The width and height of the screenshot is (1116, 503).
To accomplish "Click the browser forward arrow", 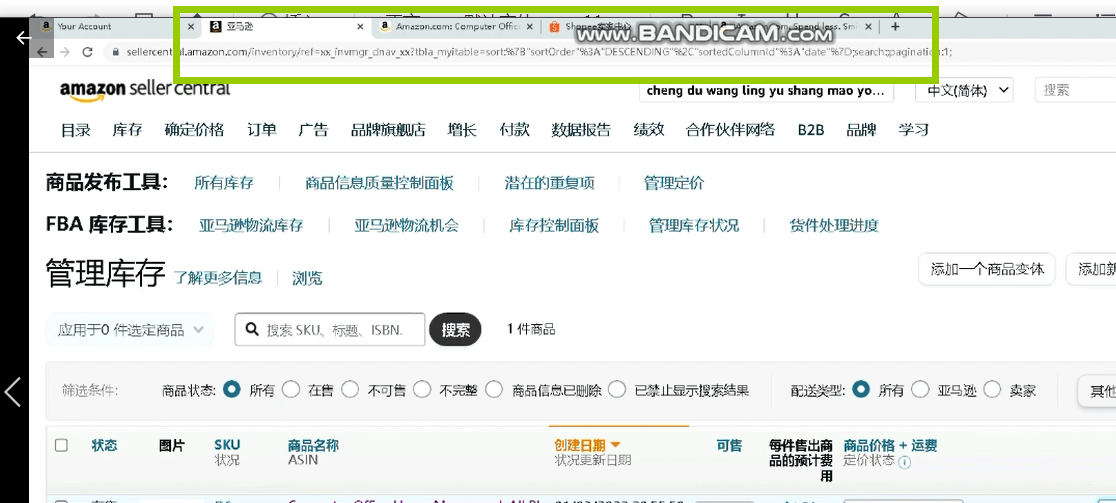I will (65, 52).
